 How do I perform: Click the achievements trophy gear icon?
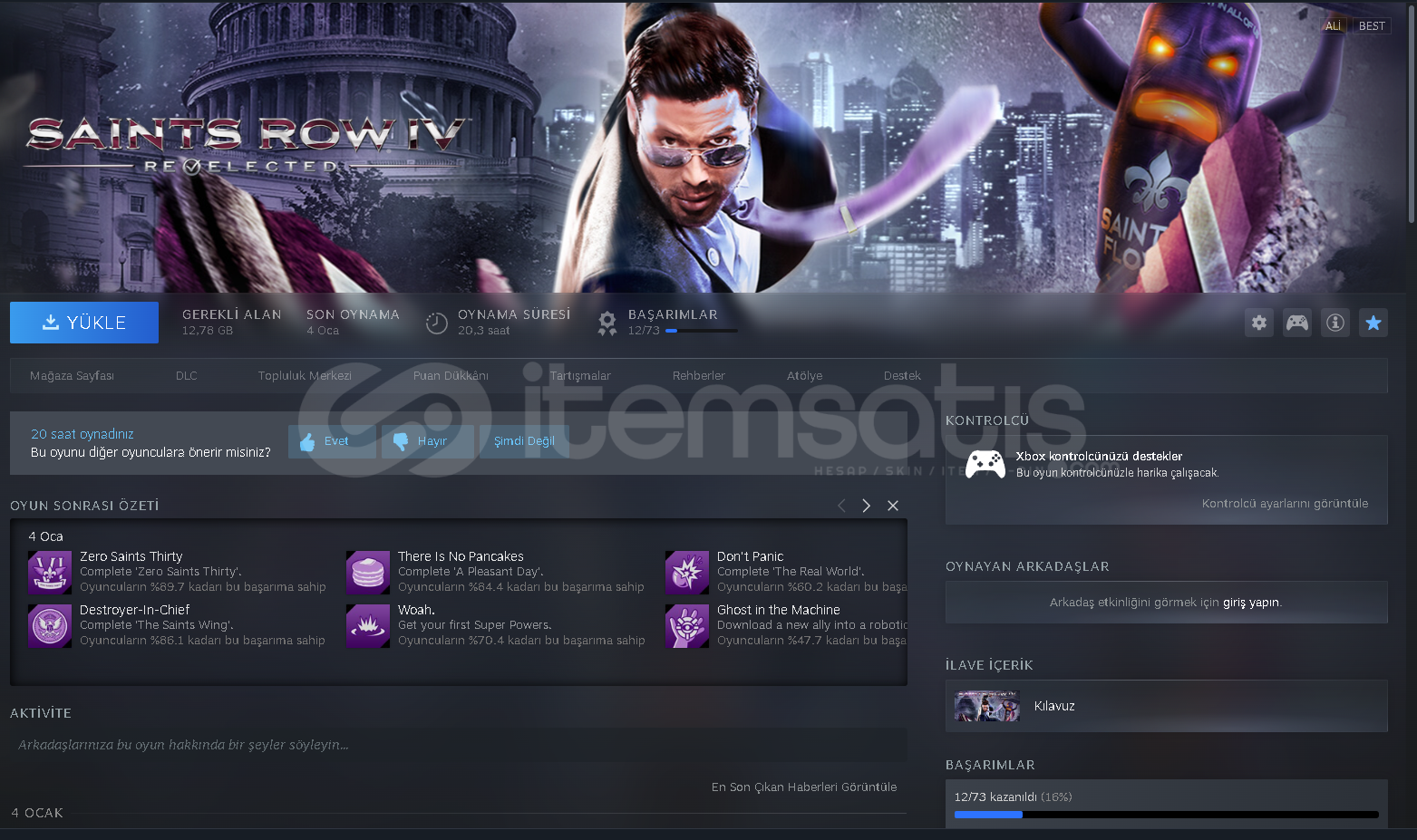(x=607, y=323)
